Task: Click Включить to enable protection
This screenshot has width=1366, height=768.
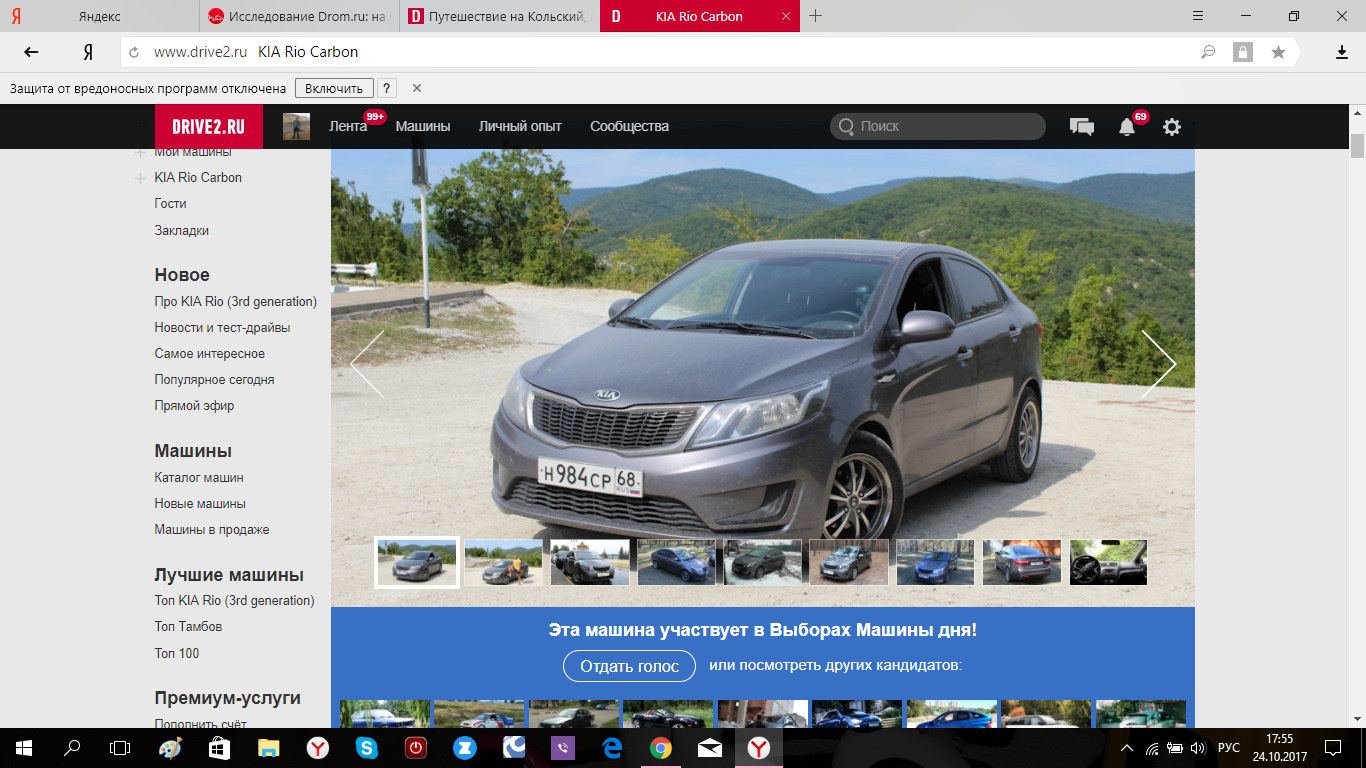Action: pos(334,88)
